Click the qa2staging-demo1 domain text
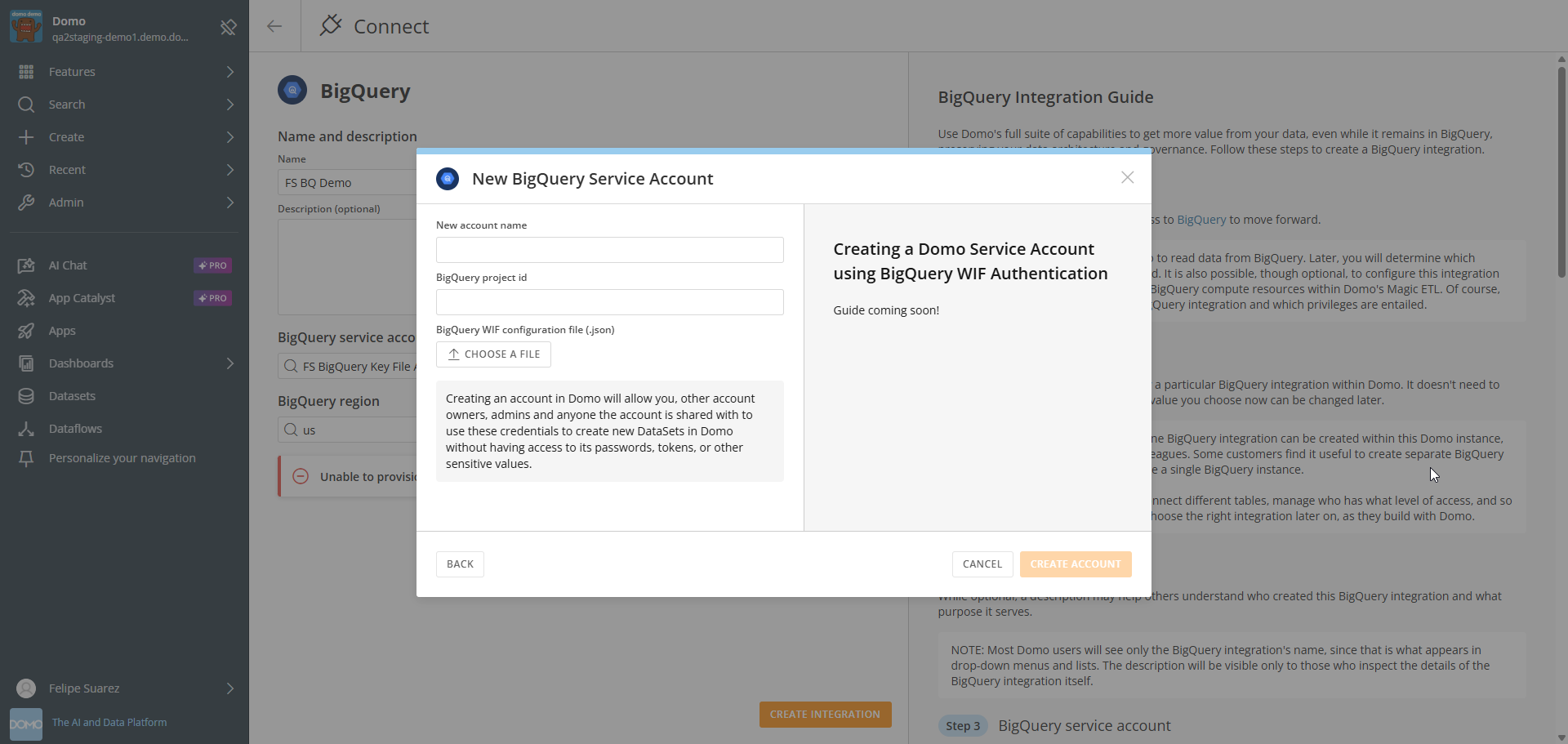This screenshot has height=744, width=1568. pyautogui.click(x=120, y=38)
